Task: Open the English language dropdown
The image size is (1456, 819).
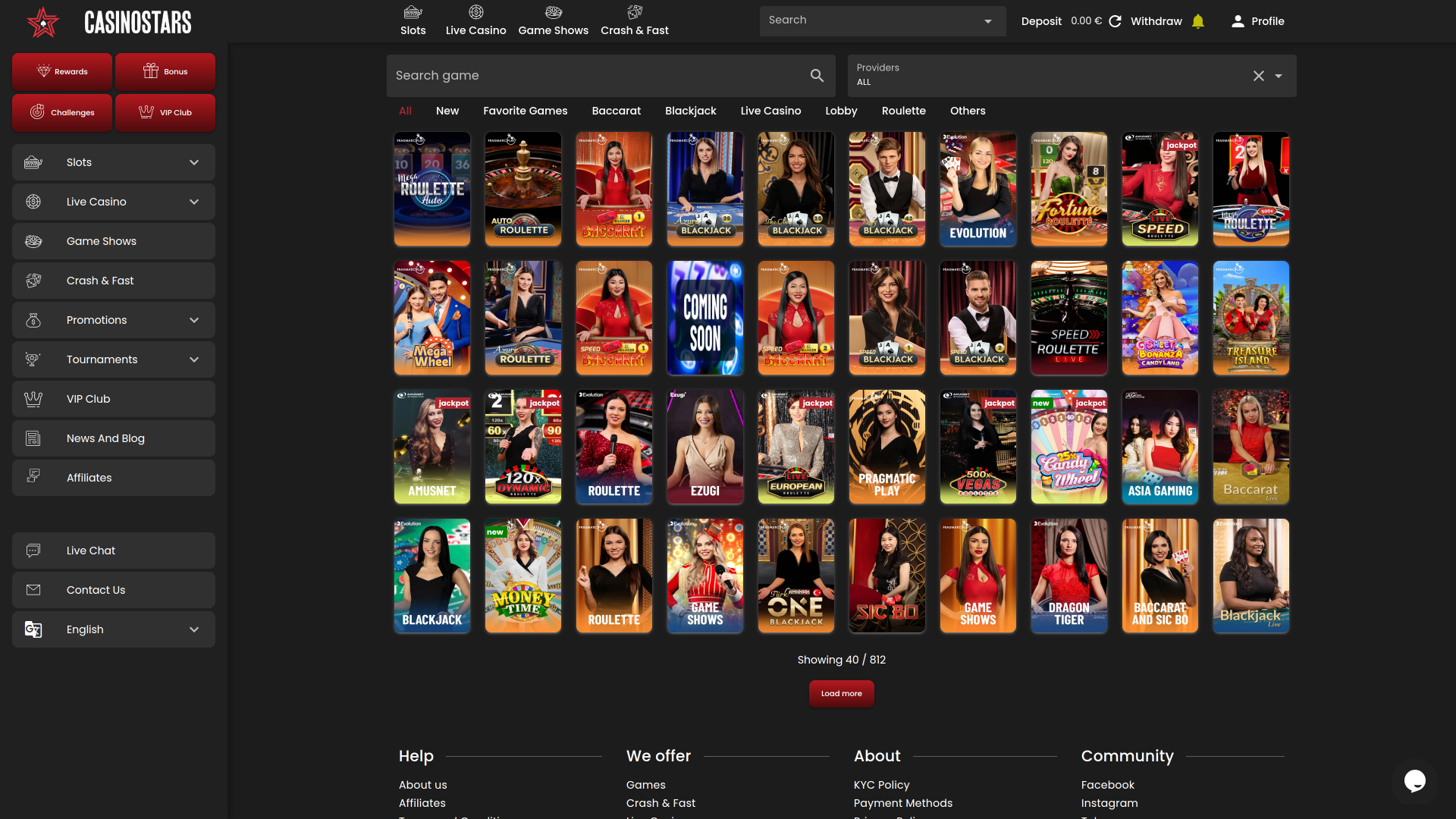Action: 113,629
